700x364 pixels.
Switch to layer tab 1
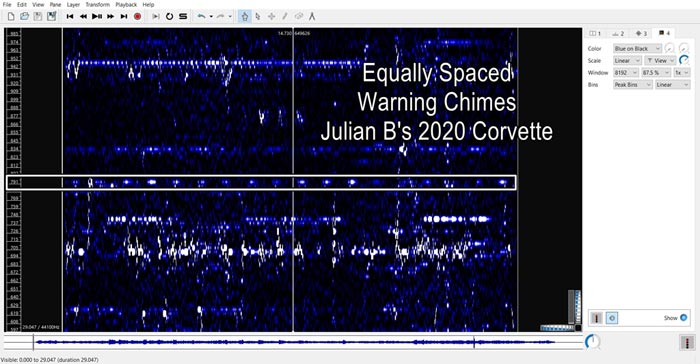596,33
